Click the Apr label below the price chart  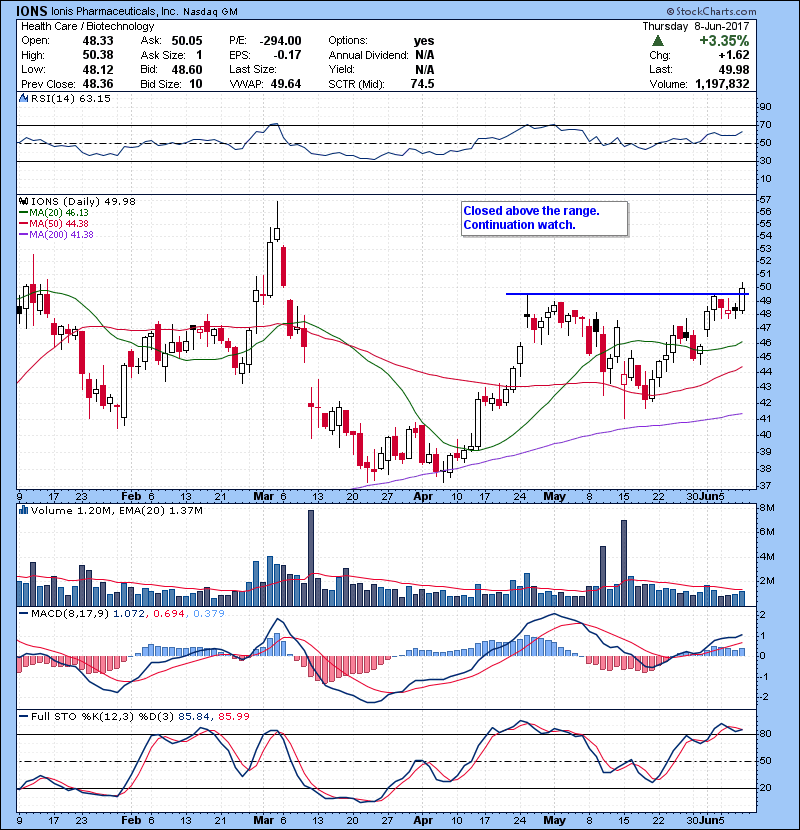point(423,497)
